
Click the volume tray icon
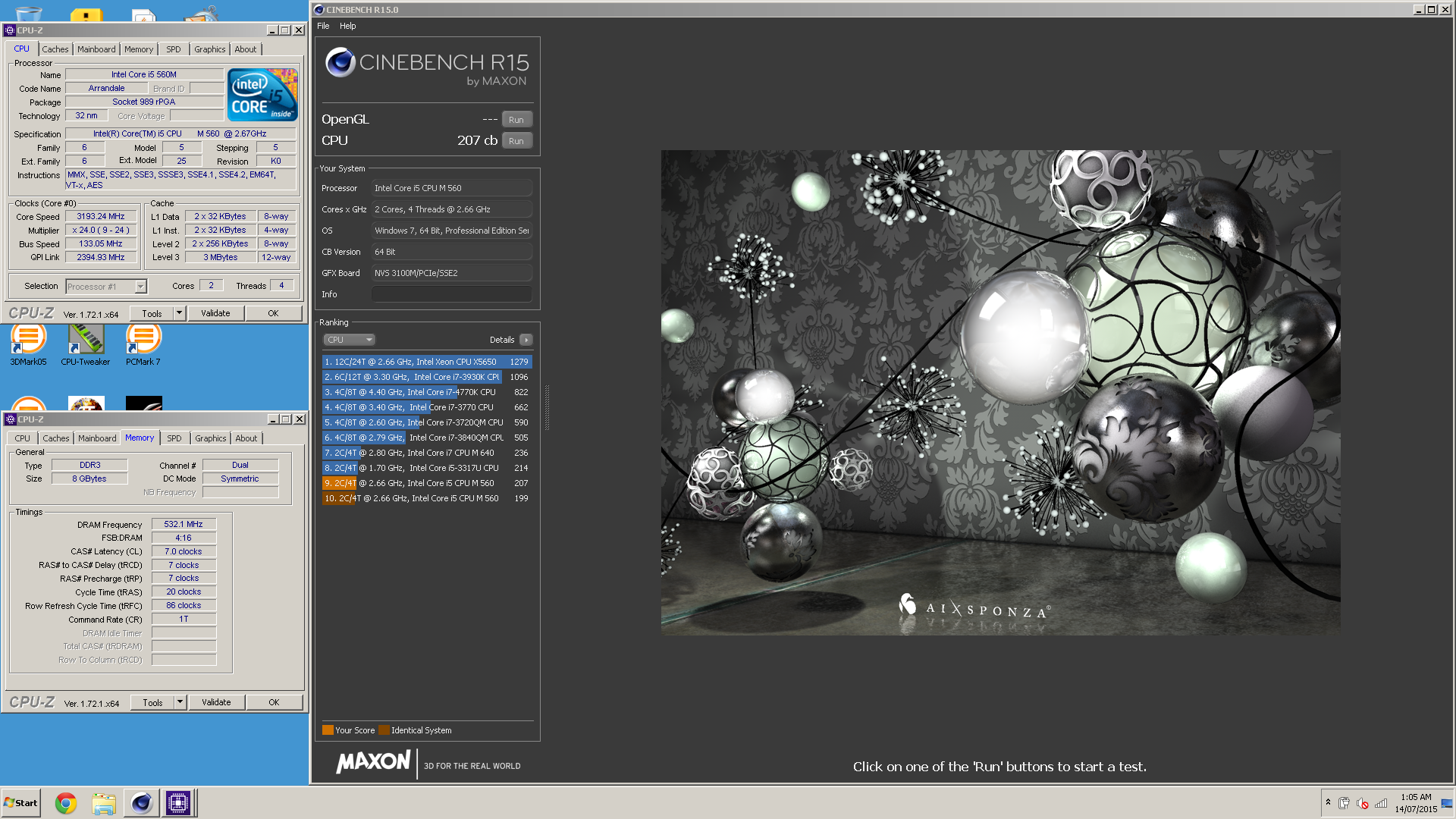click(1363, 803)
